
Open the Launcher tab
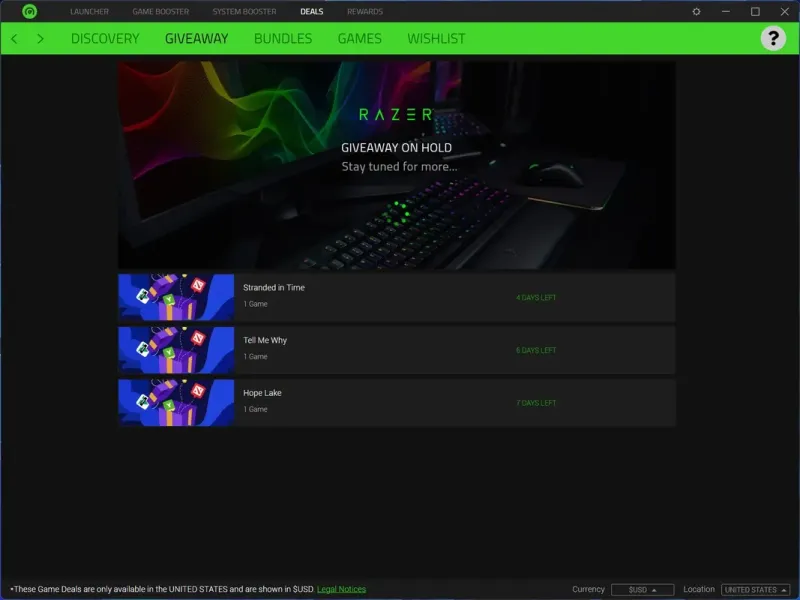coord(89,12)
